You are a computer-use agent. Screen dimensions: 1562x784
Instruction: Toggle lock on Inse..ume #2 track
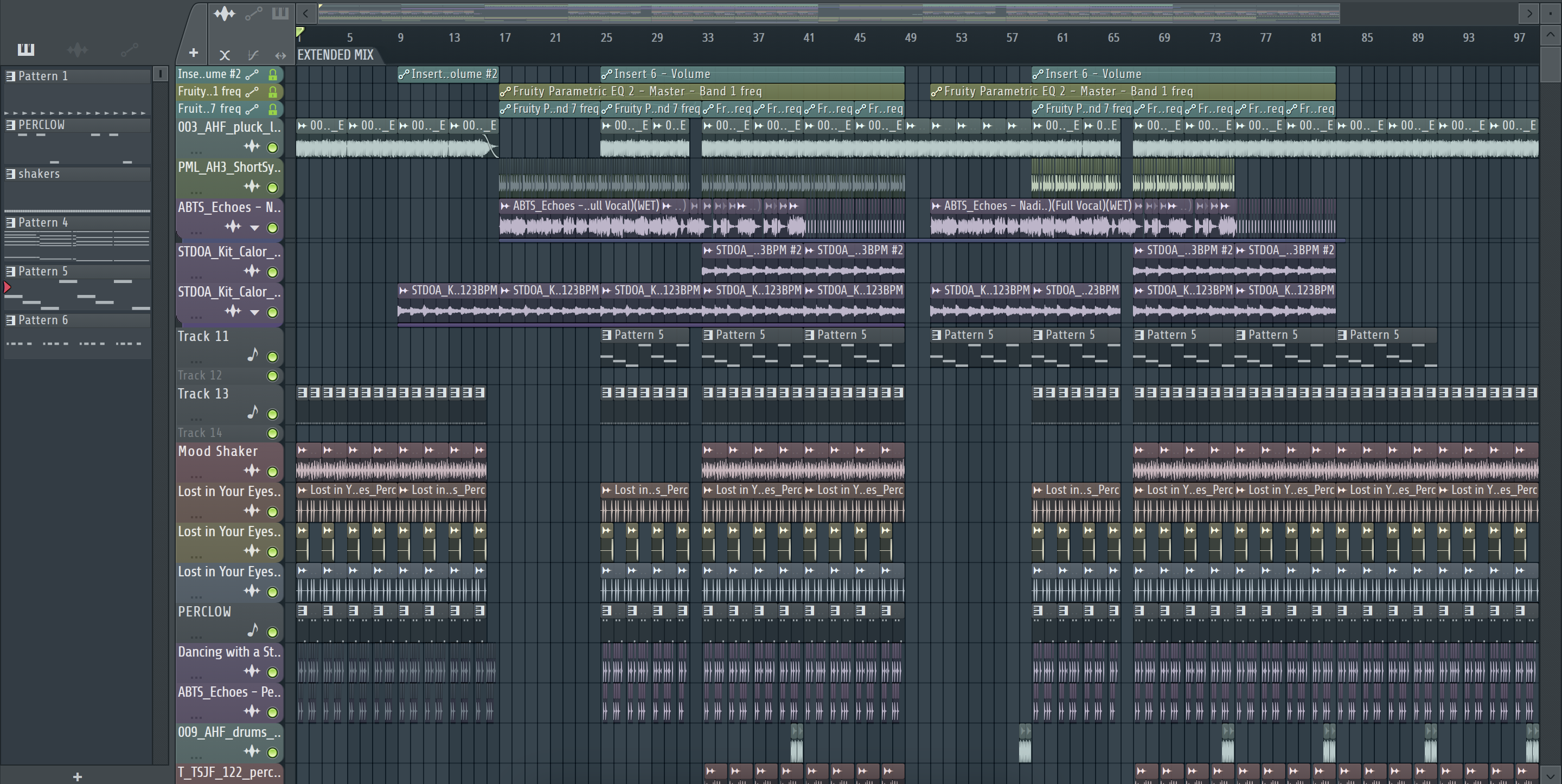[273, 75]
